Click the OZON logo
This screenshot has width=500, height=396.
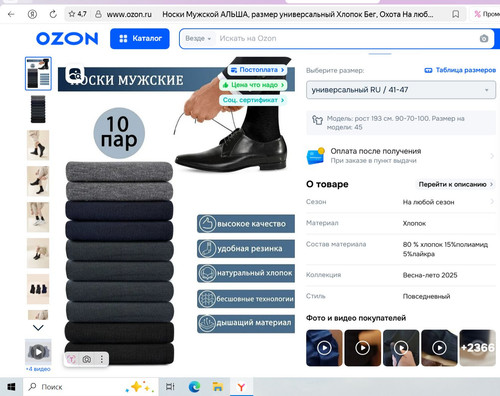pyautogui.click(x=67, y=39)
